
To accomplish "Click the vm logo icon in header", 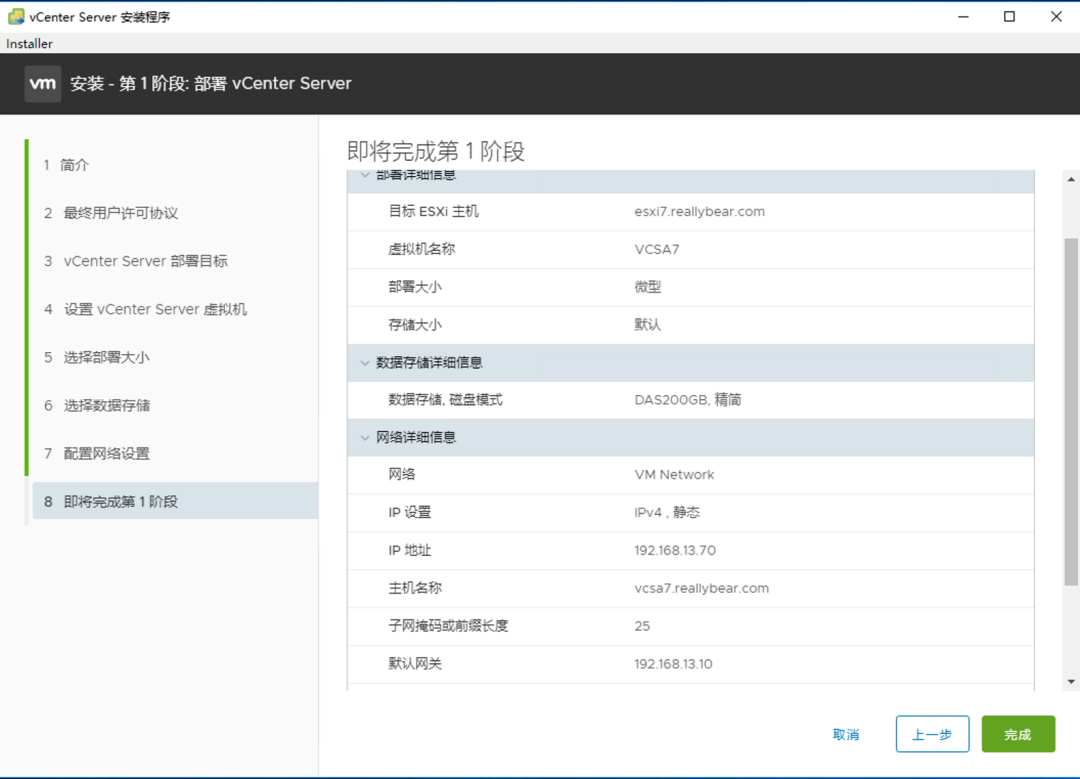I will [43, 84].
